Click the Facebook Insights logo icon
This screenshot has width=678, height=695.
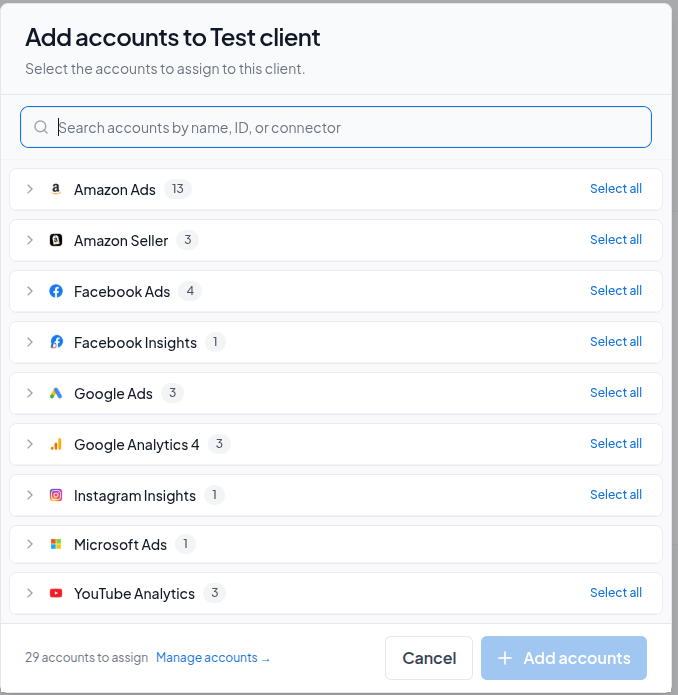pos(56,342)
